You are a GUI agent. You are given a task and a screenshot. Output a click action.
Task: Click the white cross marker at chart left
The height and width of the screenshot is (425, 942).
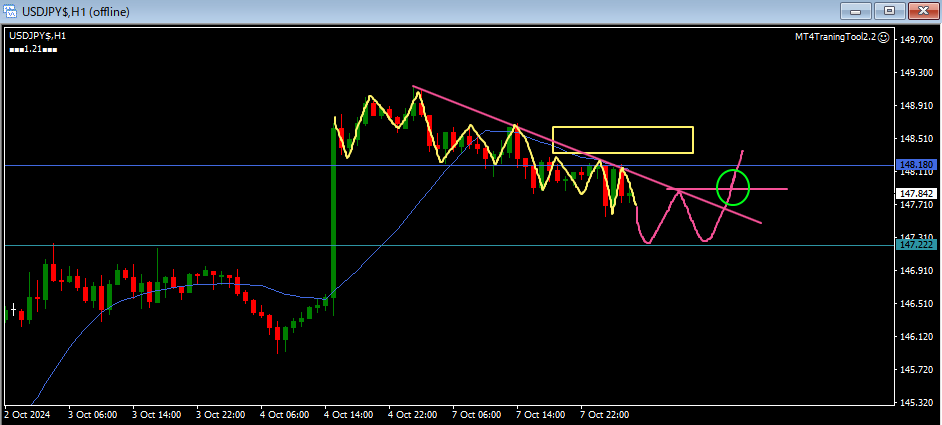click(12, 310)
